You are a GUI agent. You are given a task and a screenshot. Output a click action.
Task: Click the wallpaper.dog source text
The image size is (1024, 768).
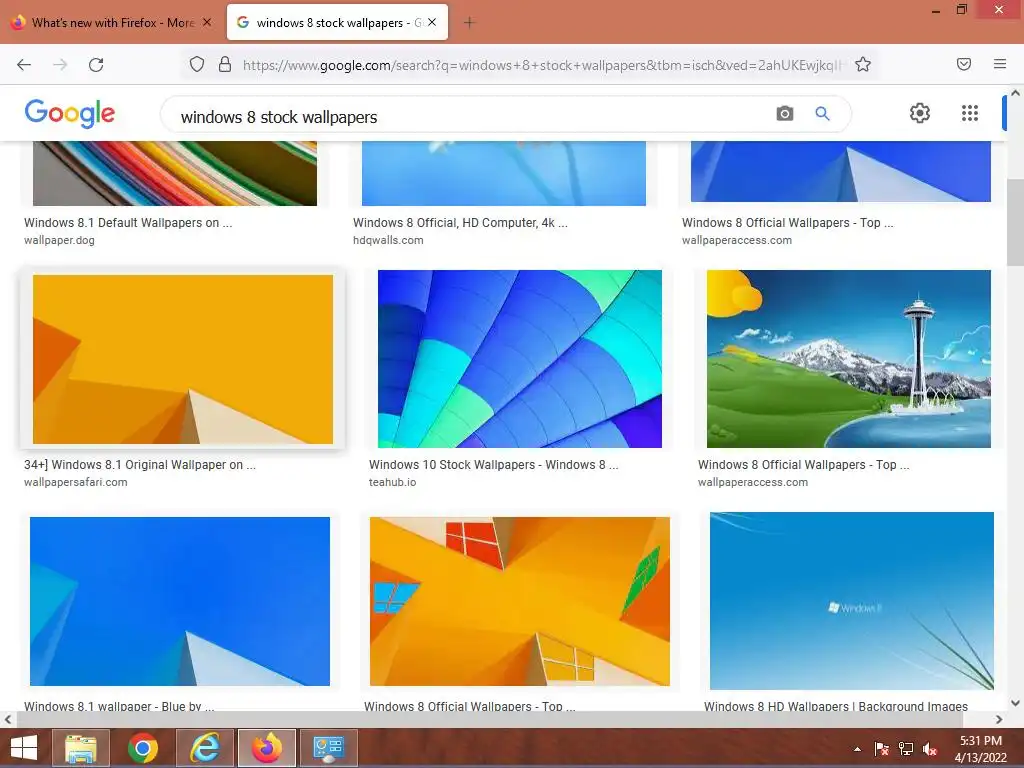tap(59, 240)
